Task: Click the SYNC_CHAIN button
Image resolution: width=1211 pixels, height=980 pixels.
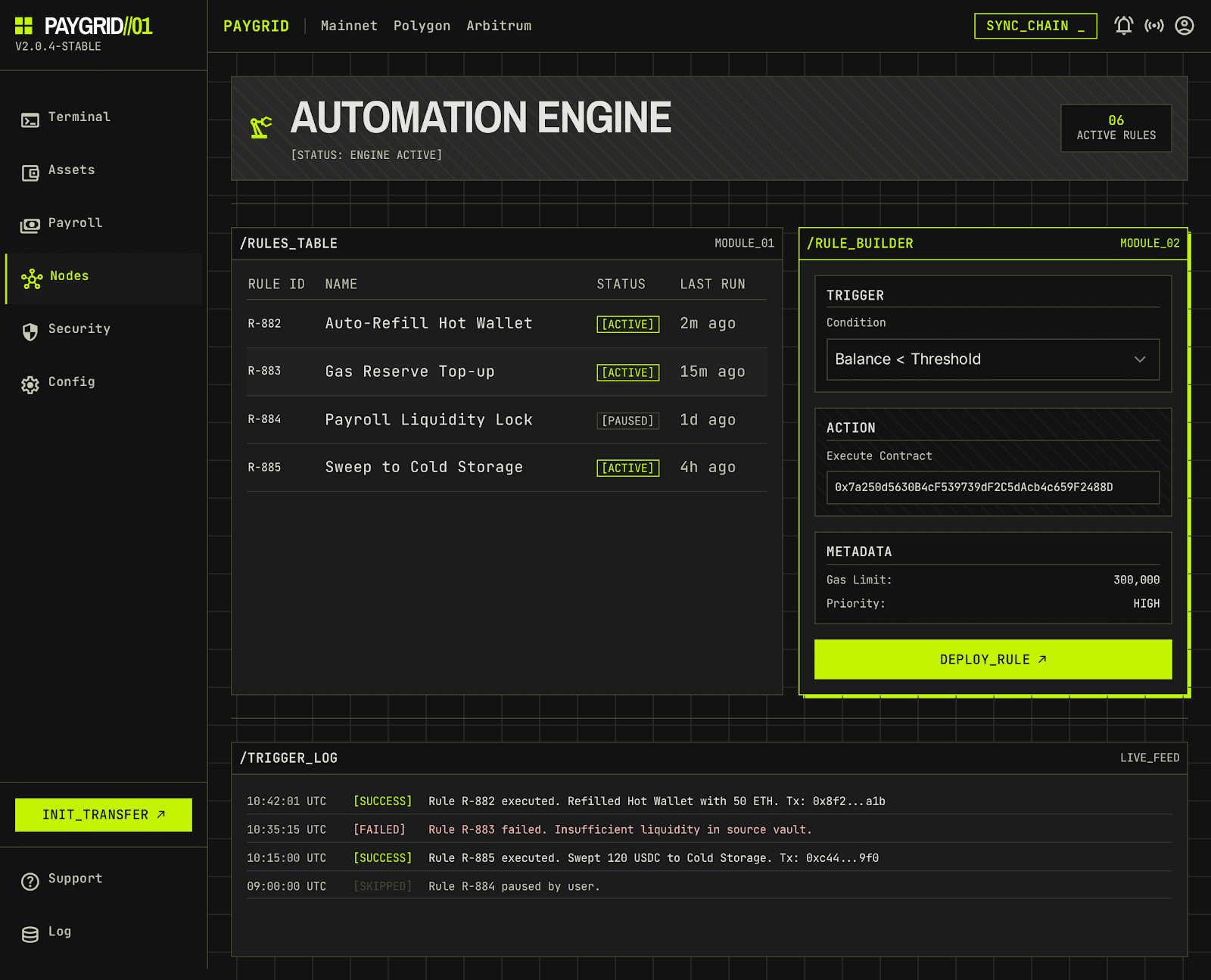Action: [x=1035, y=26]
